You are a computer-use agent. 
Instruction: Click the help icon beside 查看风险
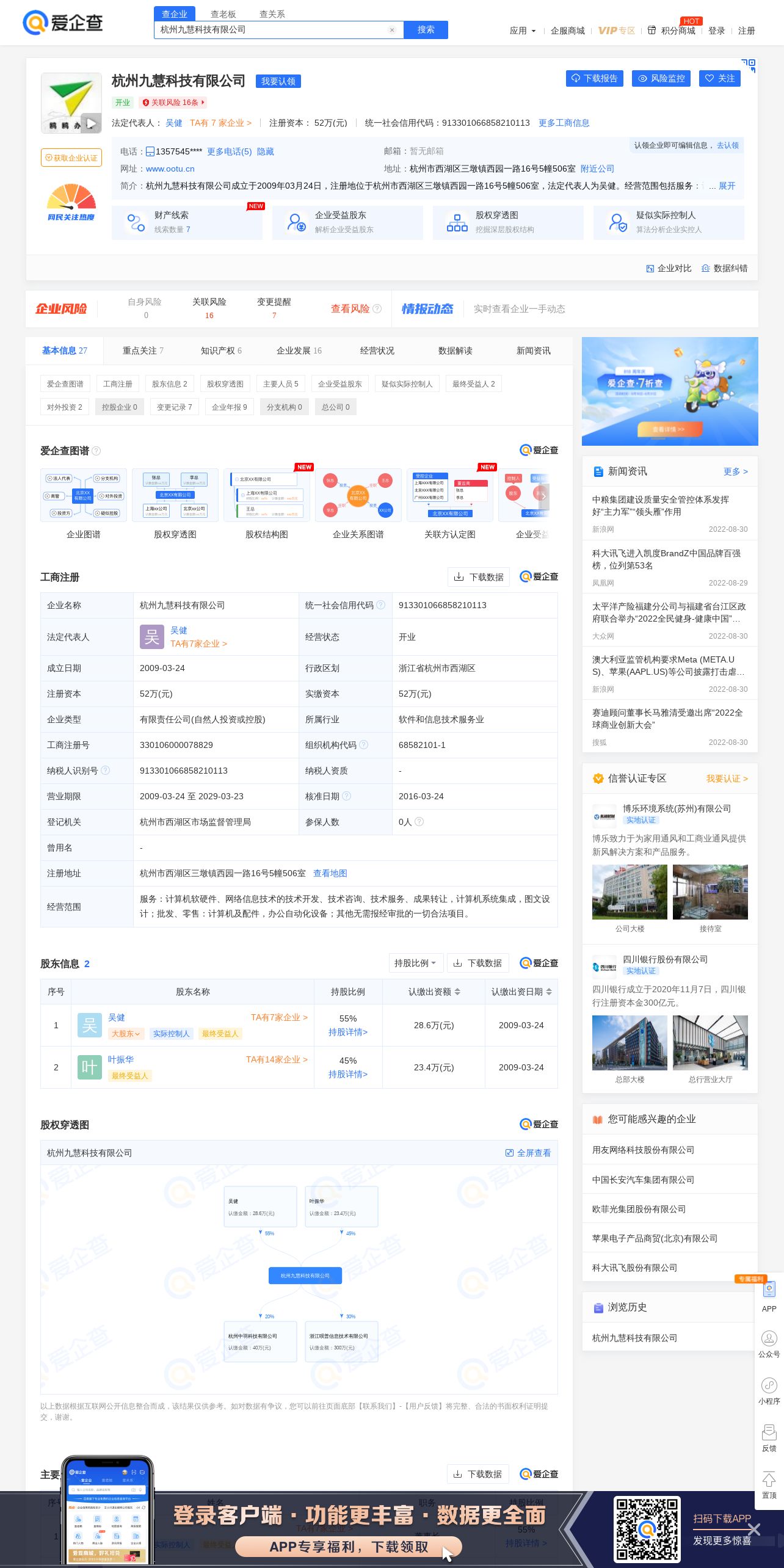(x=377, y=309)
